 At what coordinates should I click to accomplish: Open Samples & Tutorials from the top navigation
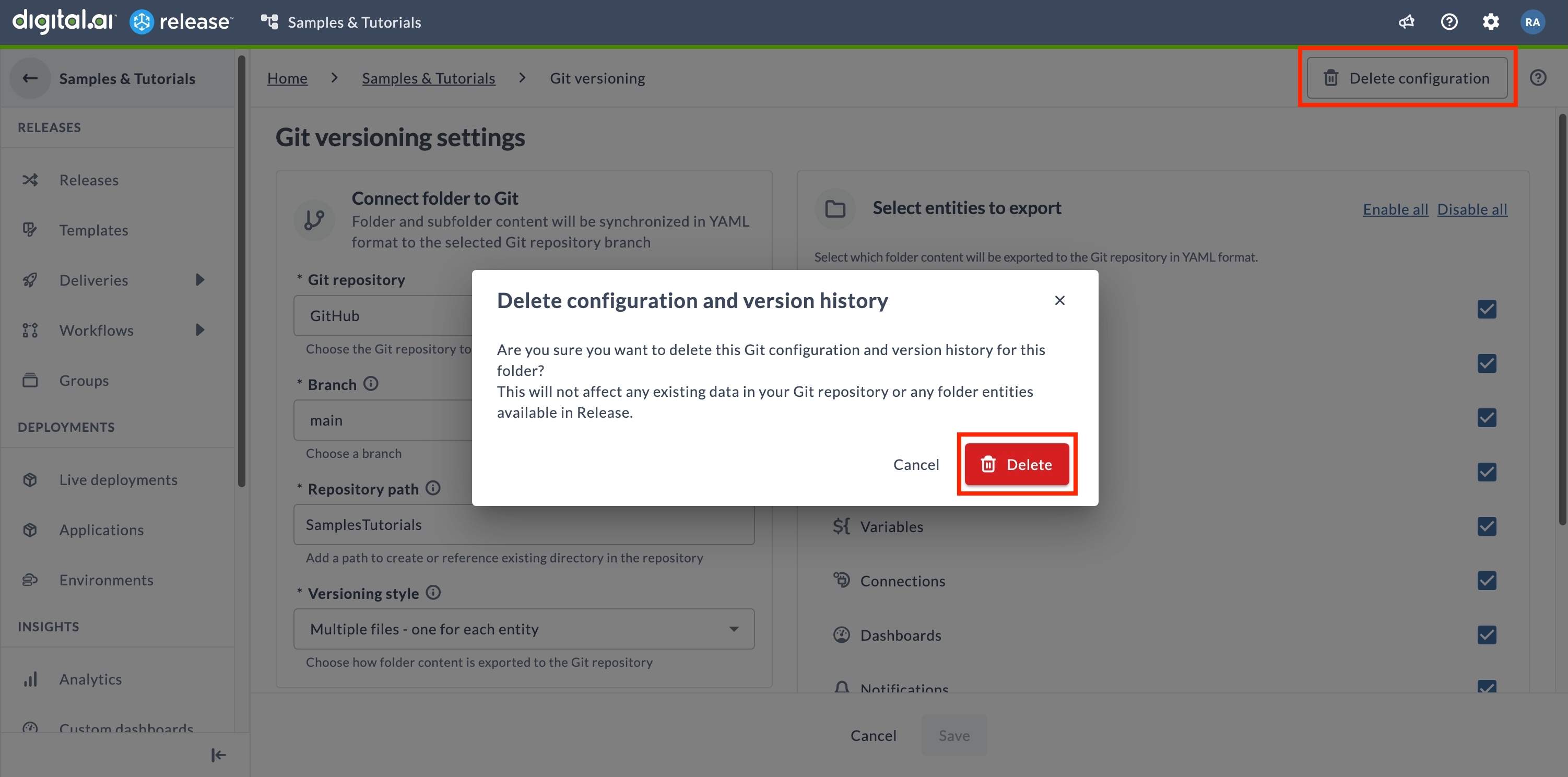354,22
